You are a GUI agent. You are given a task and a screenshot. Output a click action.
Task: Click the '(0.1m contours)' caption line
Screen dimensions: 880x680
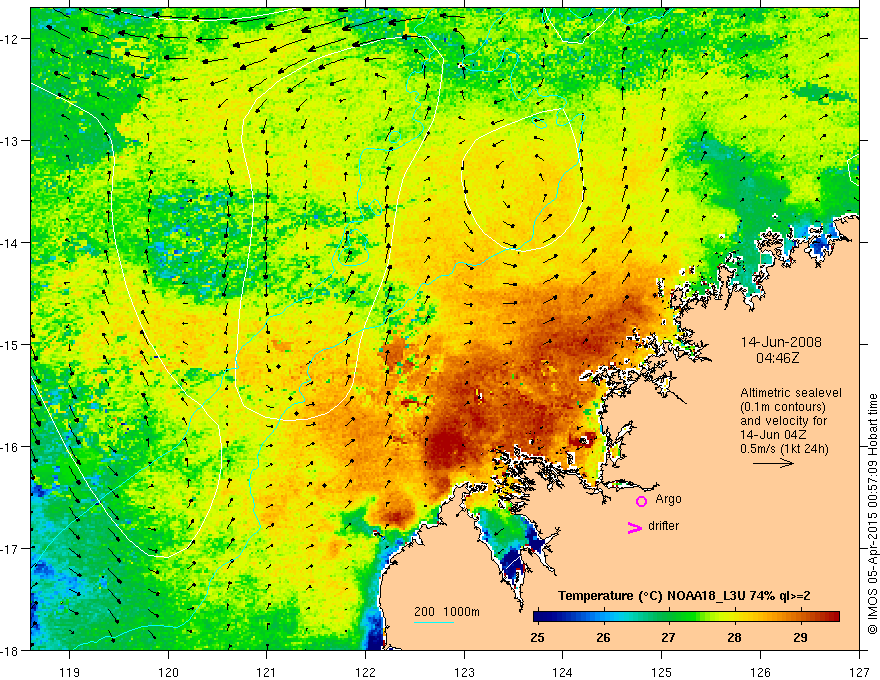783,407
